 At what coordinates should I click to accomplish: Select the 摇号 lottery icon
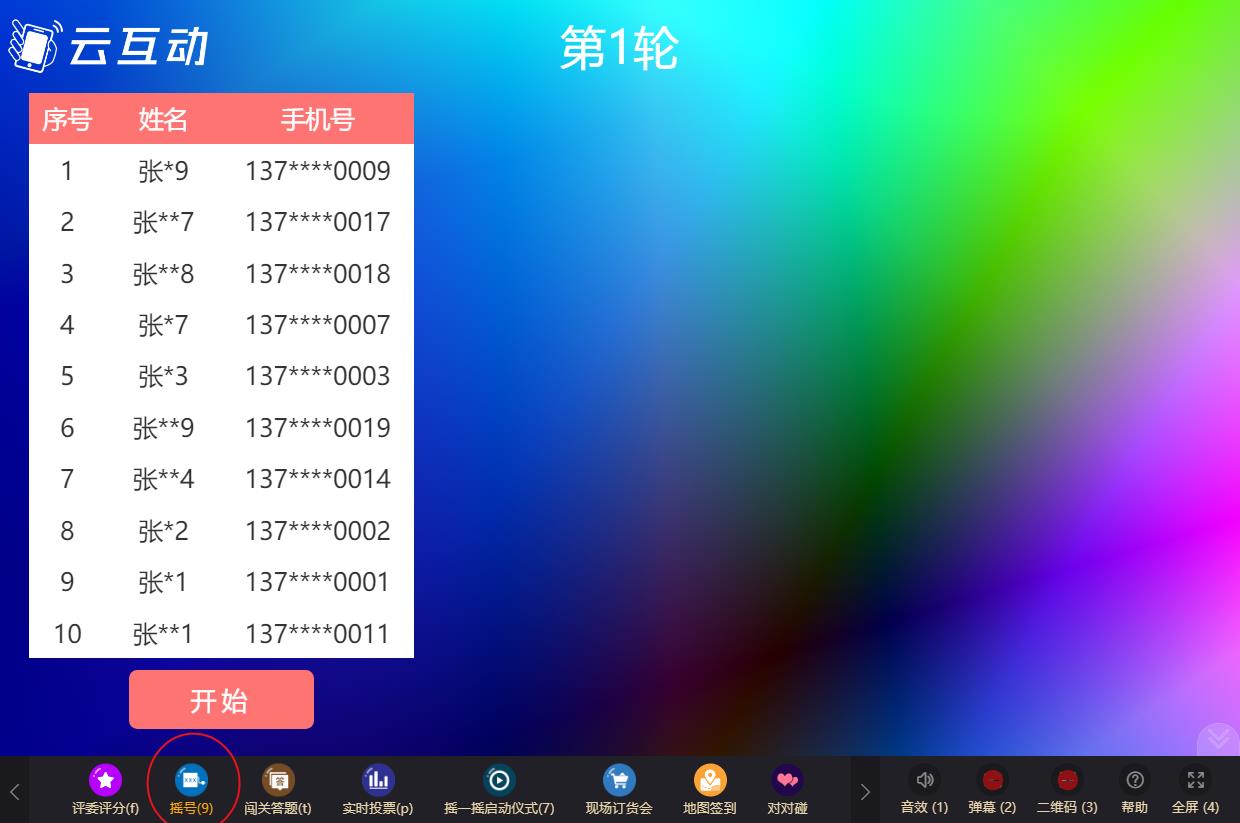(191, 781)
